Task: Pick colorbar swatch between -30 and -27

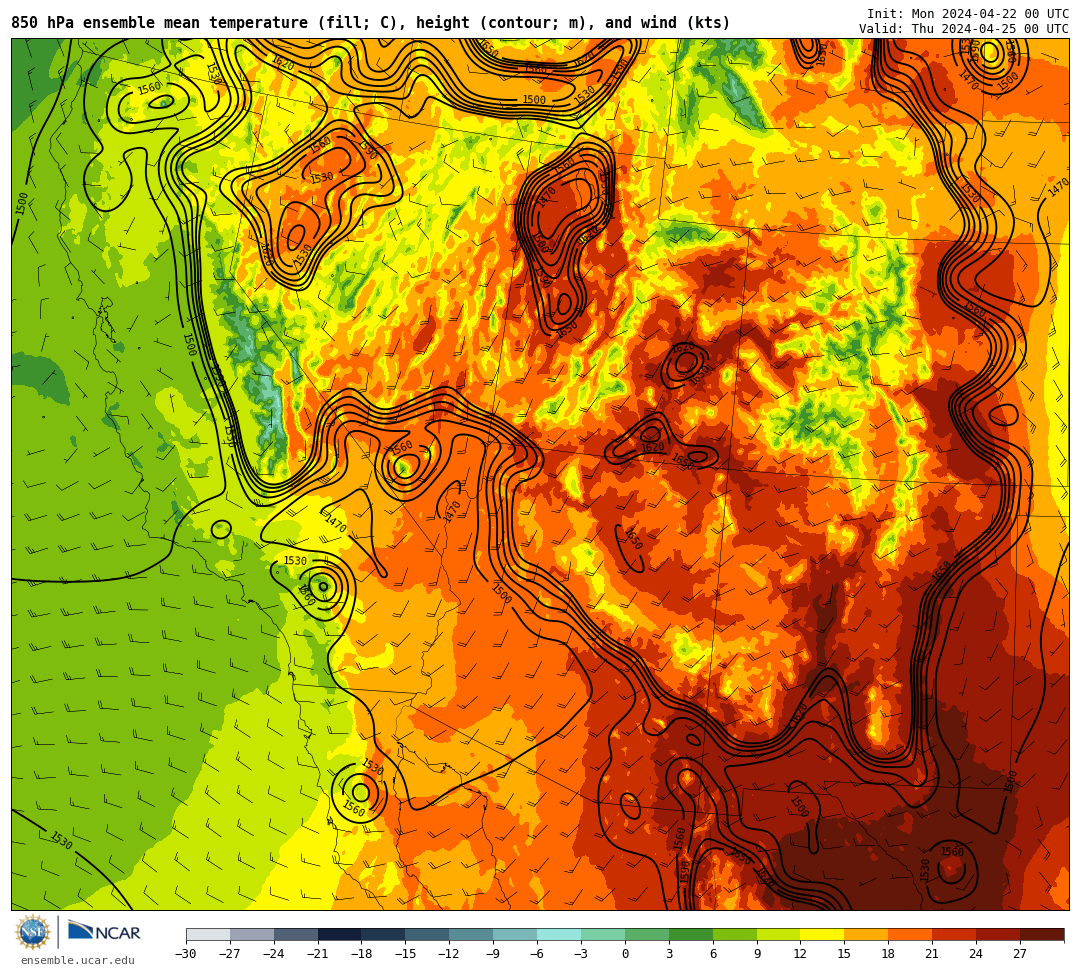Action: [x=208, y=934]
